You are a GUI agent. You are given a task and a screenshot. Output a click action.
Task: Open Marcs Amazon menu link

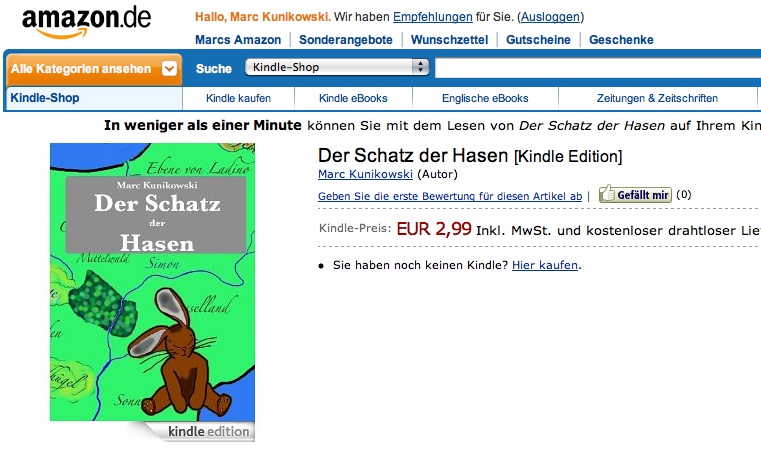click(x=238, y=40)
